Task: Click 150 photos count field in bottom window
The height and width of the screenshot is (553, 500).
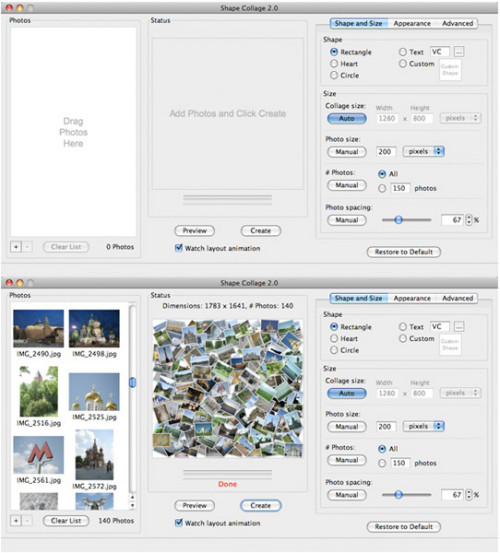Action: pyautogui.click(x=400, y=463)
